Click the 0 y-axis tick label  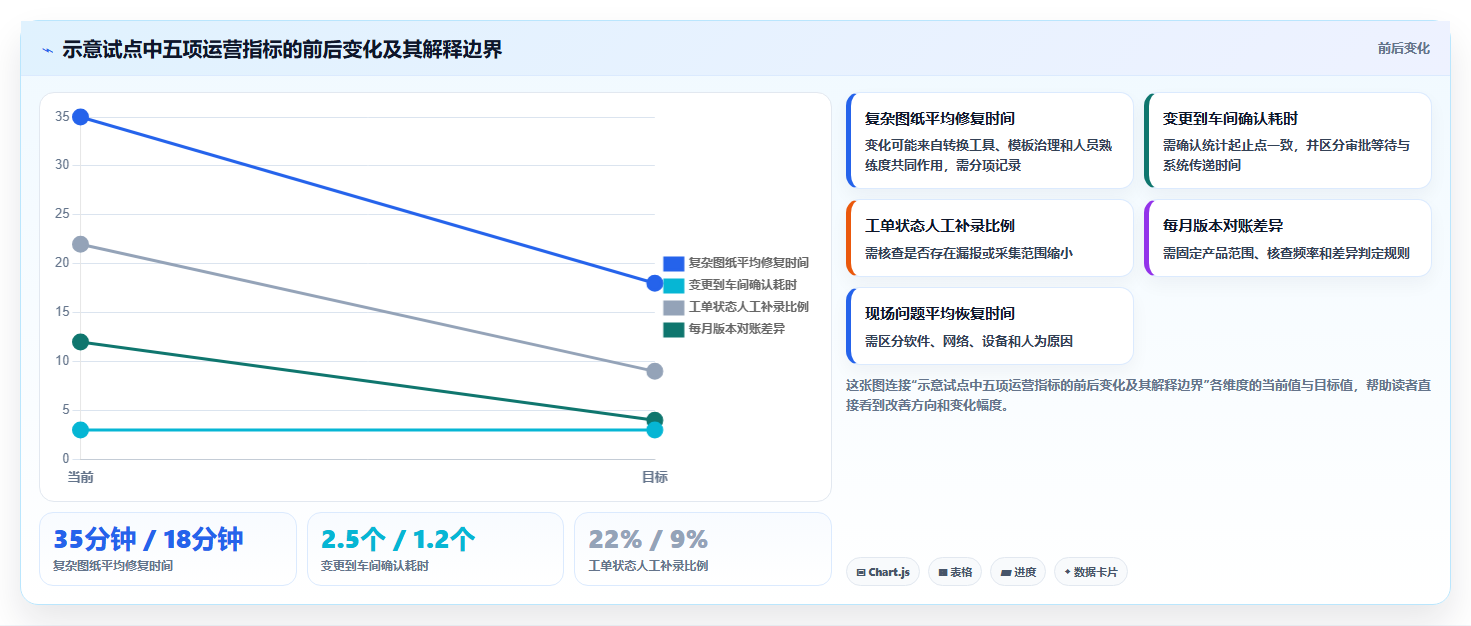pos(66,459)
